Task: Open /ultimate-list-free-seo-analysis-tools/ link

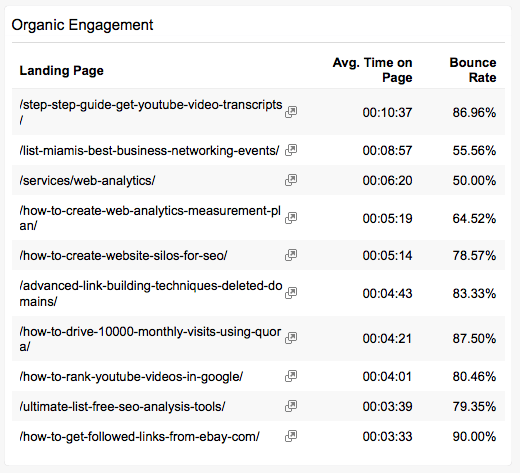Action: (x=122, y=407)
